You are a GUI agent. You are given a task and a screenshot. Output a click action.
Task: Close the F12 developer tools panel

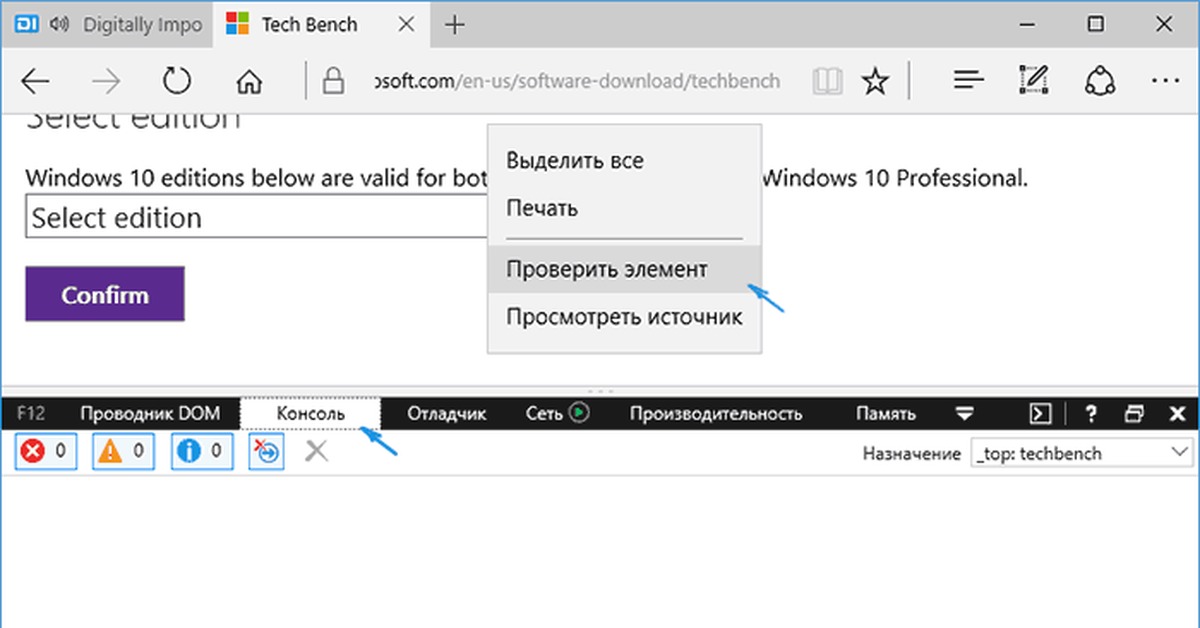(1177, 413)
